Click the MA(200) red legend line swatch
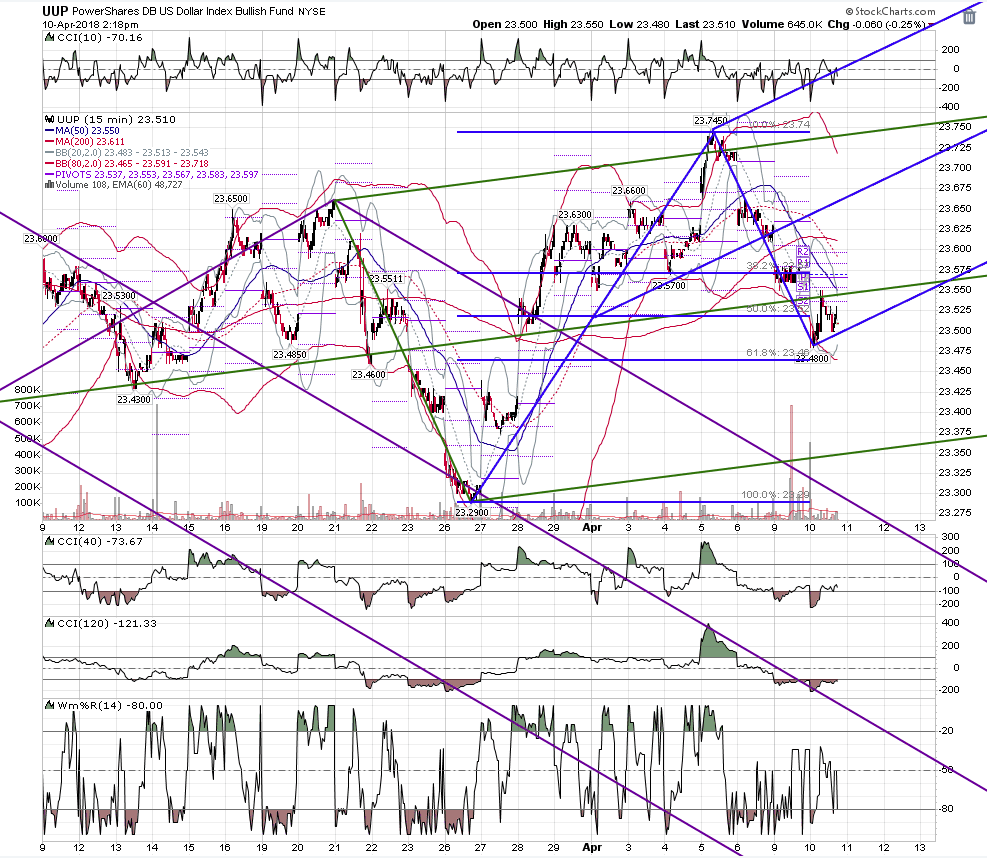987x858 pixels. point(50,142)
